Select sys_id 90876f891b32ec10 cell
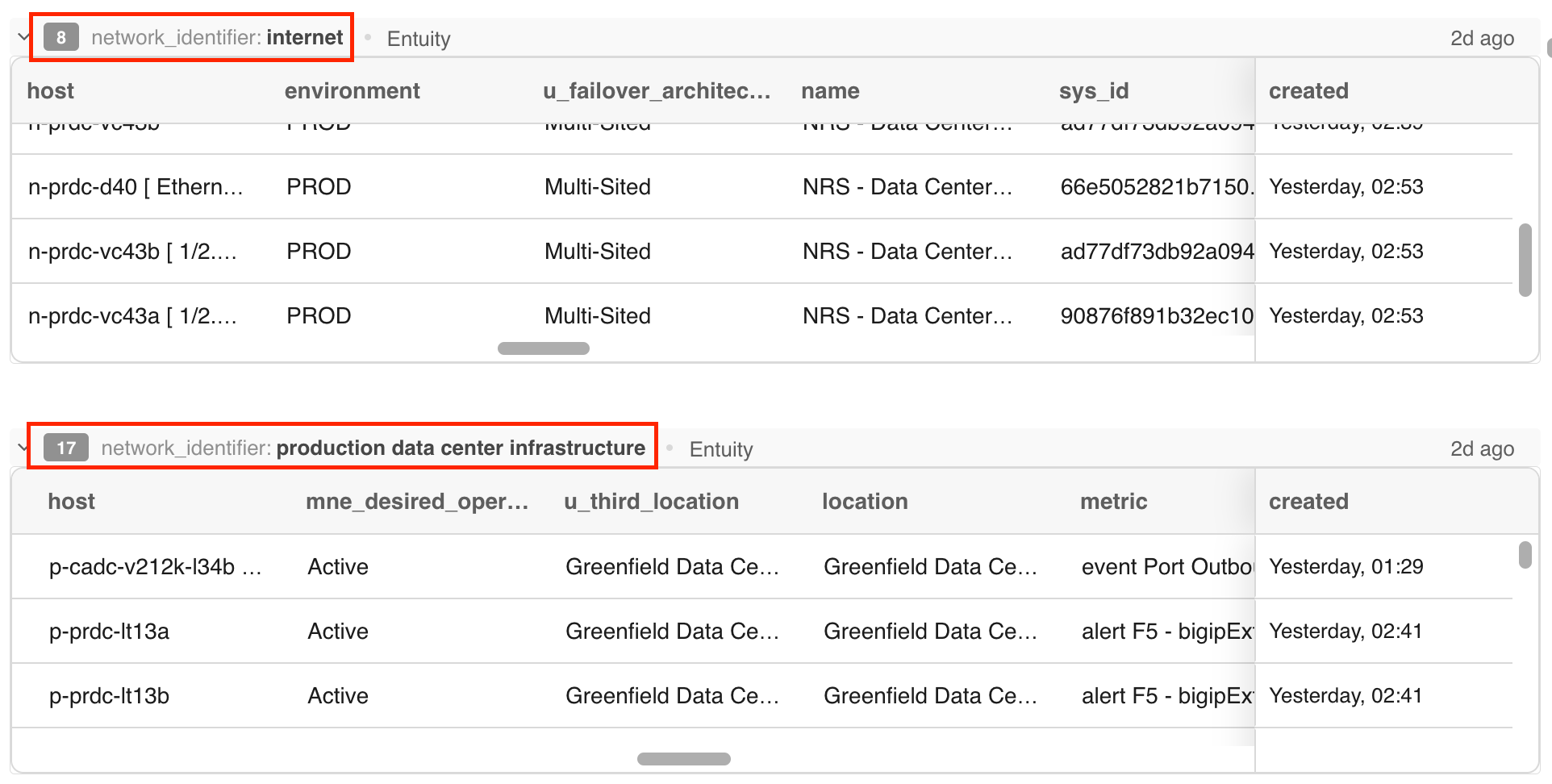Image resolution: width=1552 pixels, height=784 pixels. pos(1157,316)
